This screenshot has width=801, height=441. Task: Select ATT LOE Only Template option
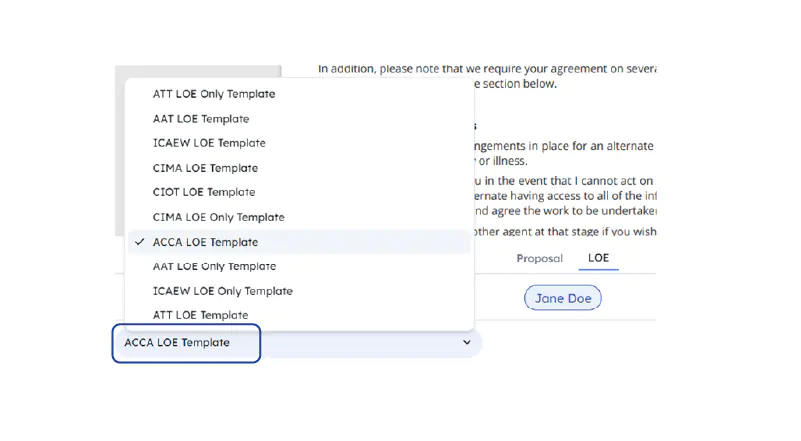pyautogui.click(x=214, y=94)
